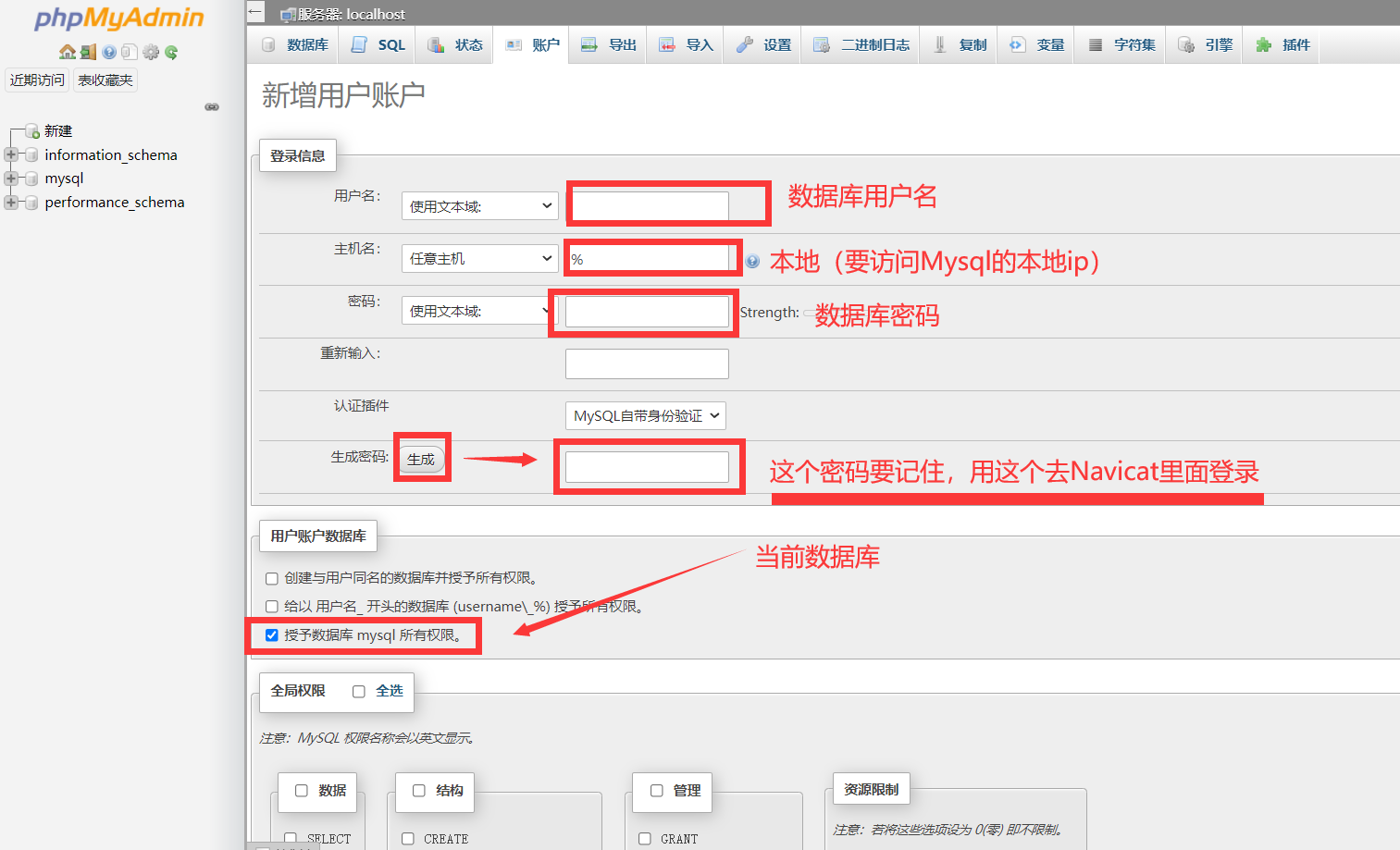Screen dimensions: 1400x850
Task: Expand the mysql tree node
Action: 11,178
